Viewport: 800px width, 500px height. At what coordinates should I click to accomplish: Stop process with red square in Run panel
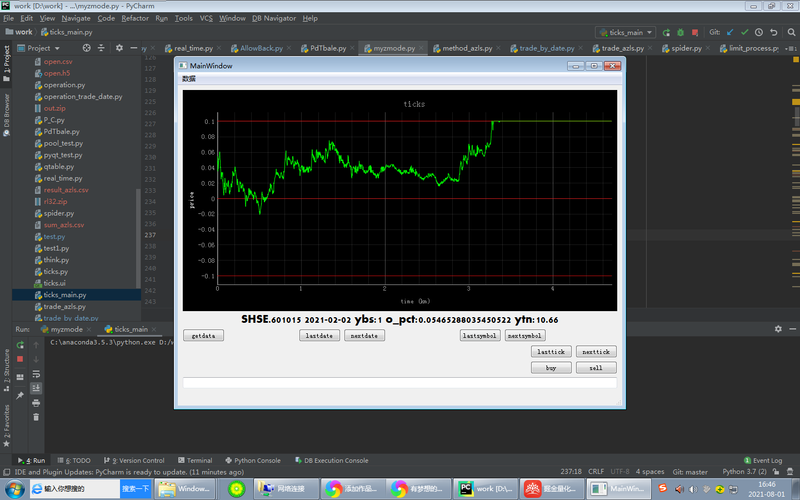[20, 359]
